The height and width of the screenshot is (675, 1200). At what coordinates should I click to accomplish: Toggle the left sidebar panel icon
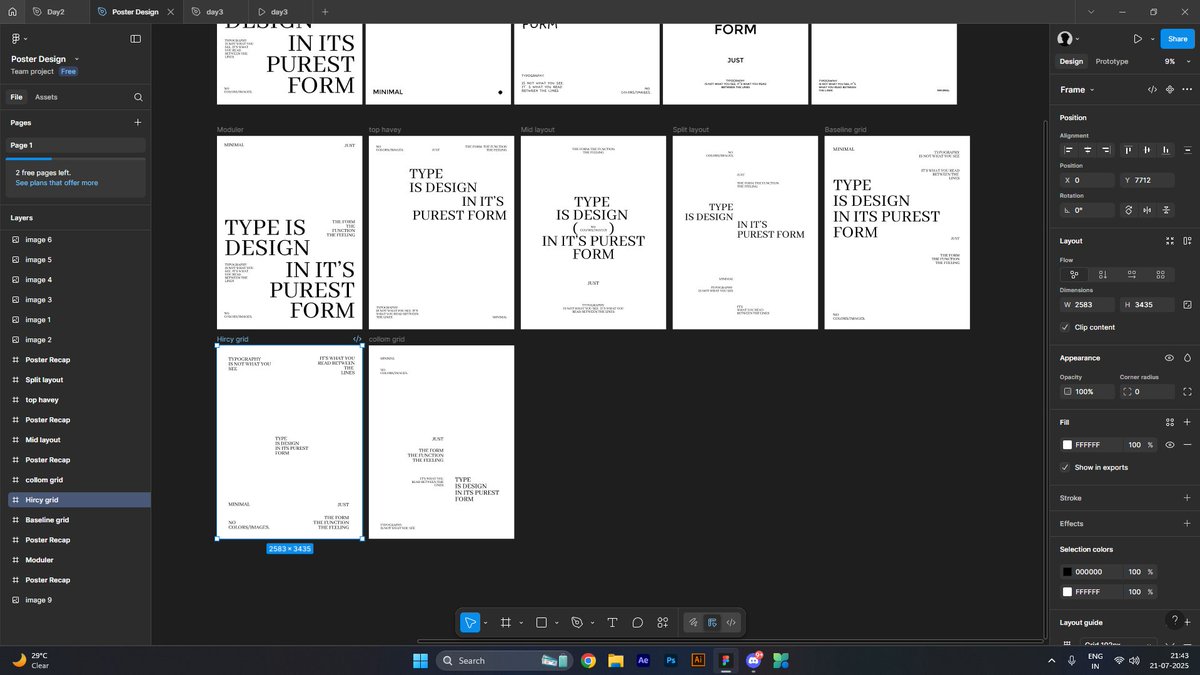tap(135, 38)
